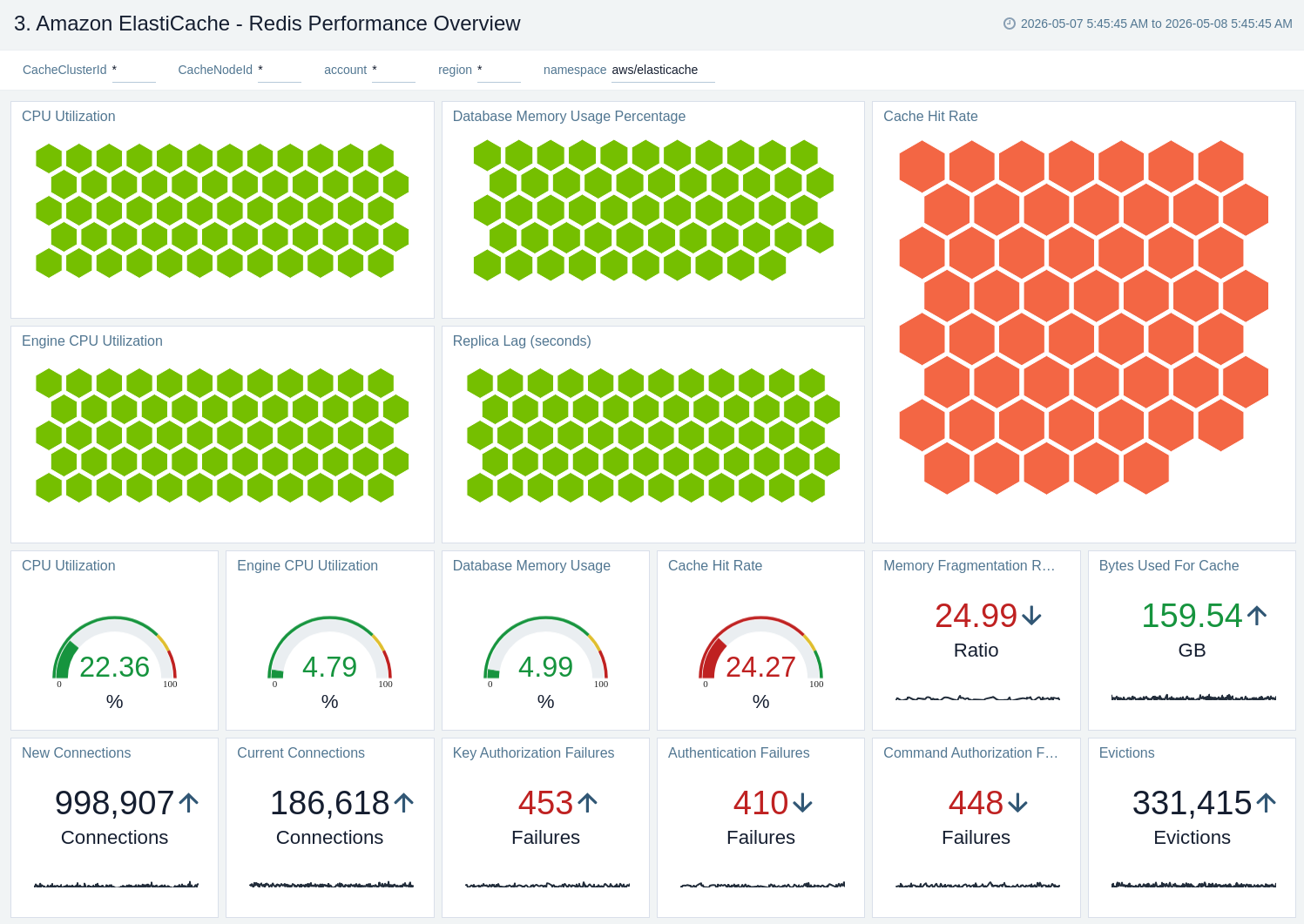Click the Replica Lag (seconds) panel title
Image resolution: width=1304 pixels, height=924 pixels.
(x=522, y=341)
